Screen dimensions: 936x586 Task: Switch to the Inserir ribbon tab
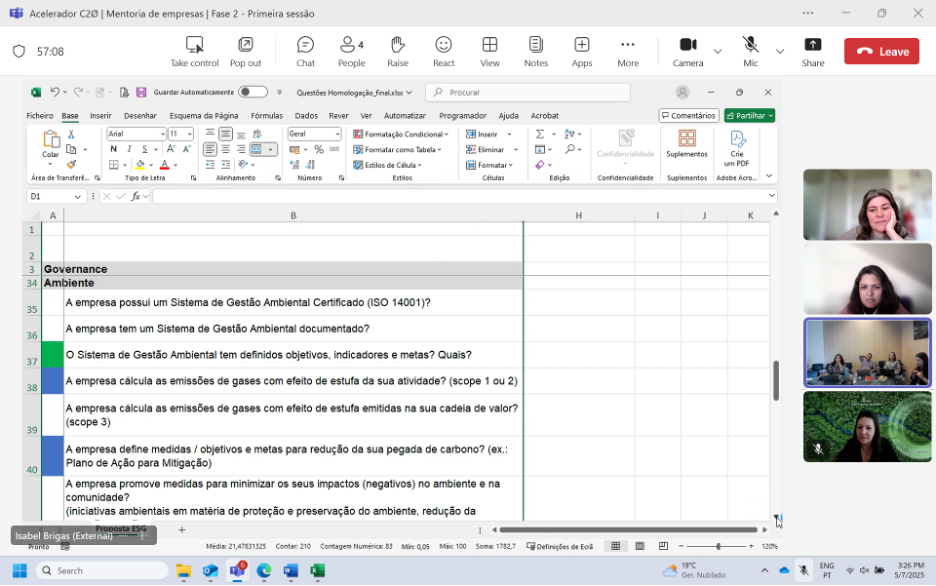[101, 115]
